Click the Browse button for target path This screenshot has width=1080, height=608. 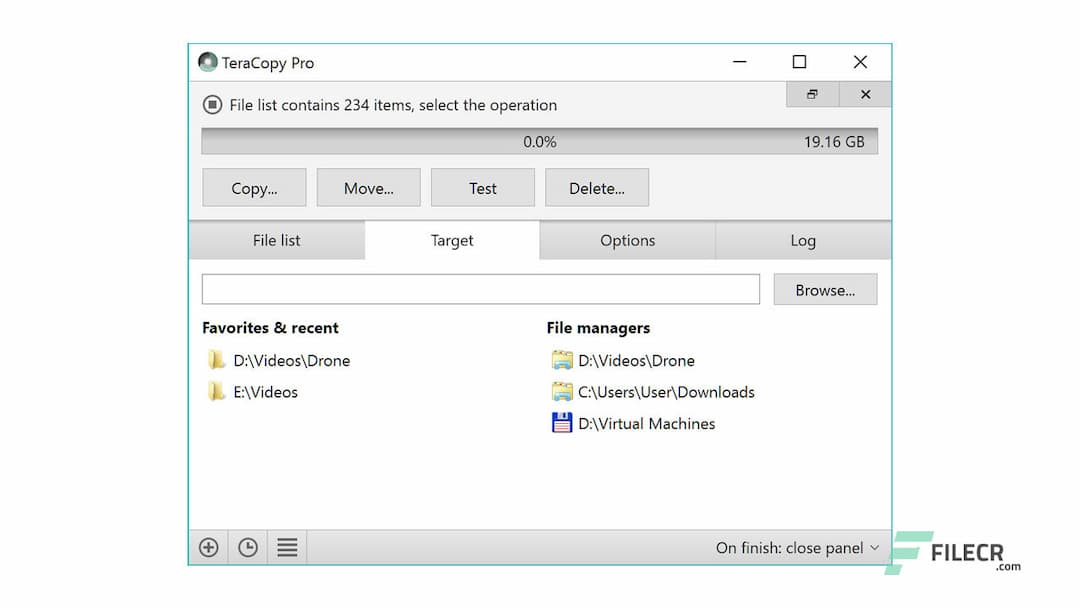(x=825, y=289)
